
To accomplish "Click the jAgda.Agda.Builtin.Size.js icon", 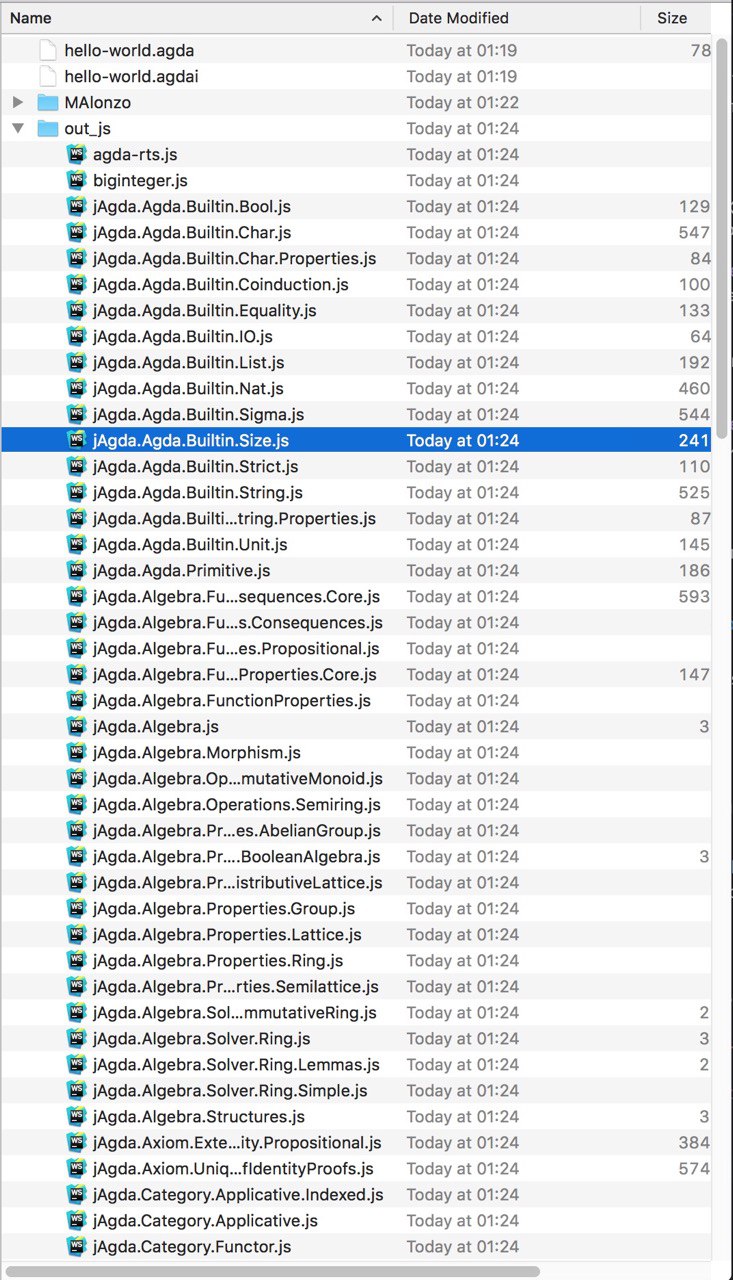I will pos(76,440).
